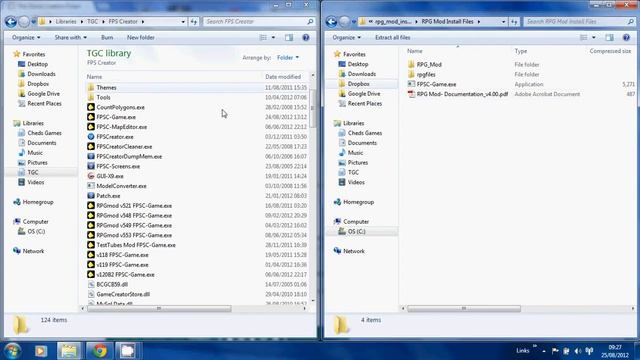
Task: Click clock in system tray
Action: pyautogui.click(x=615, y=351)
